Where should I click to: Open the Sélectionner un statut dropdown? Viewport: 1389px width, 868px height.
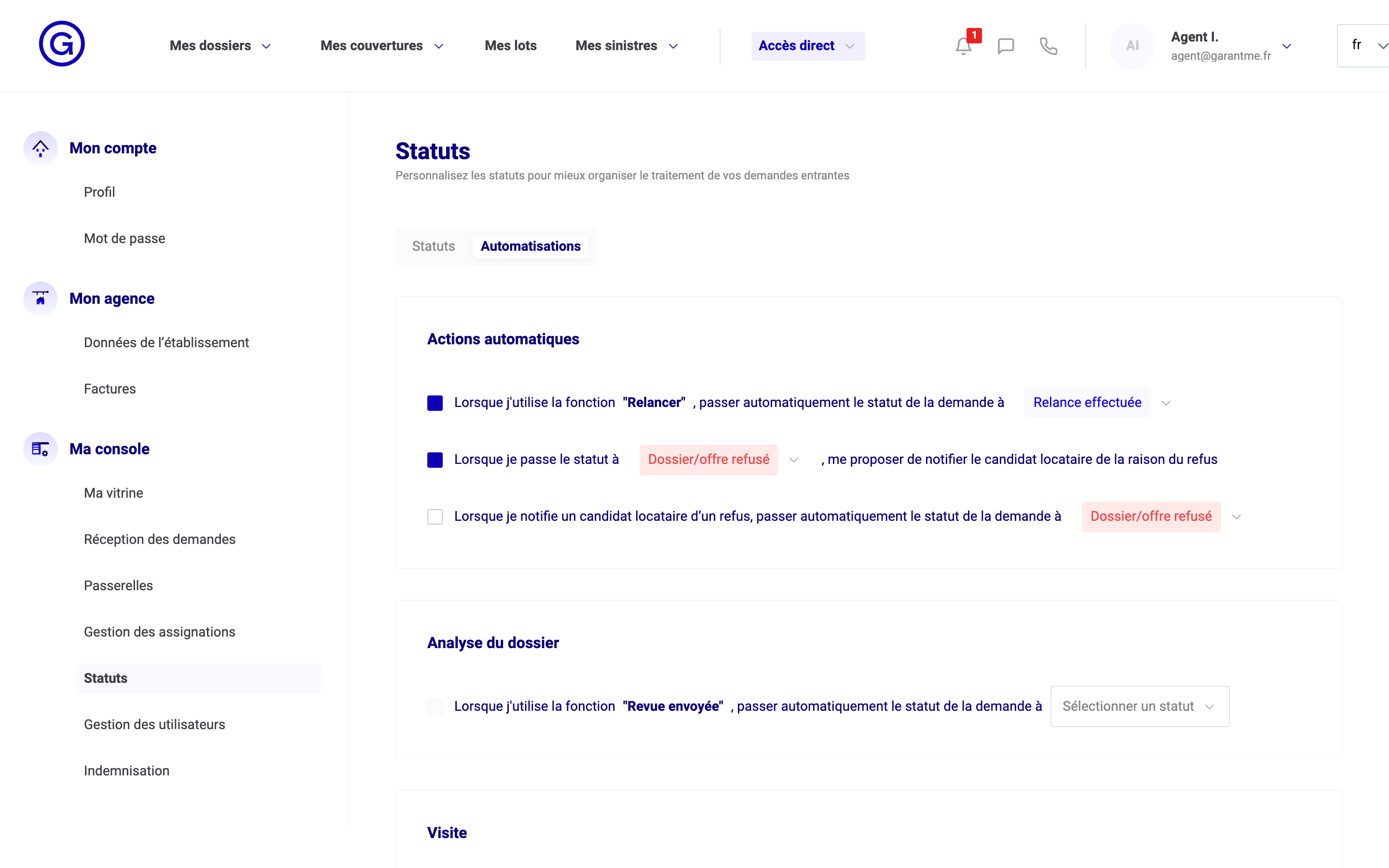tap(1139, 706)
